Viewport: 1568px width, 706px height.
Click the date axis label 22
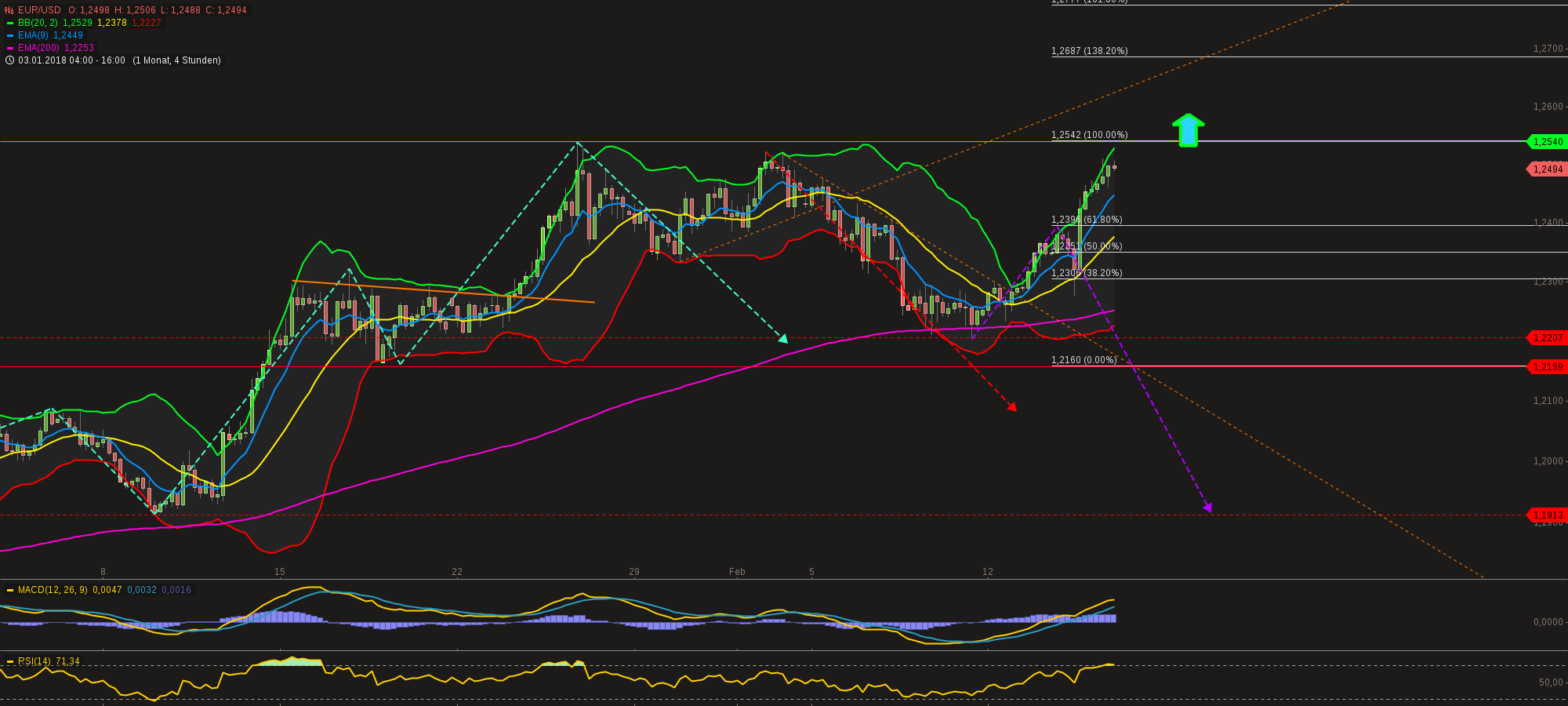click(x=457, y=572)
